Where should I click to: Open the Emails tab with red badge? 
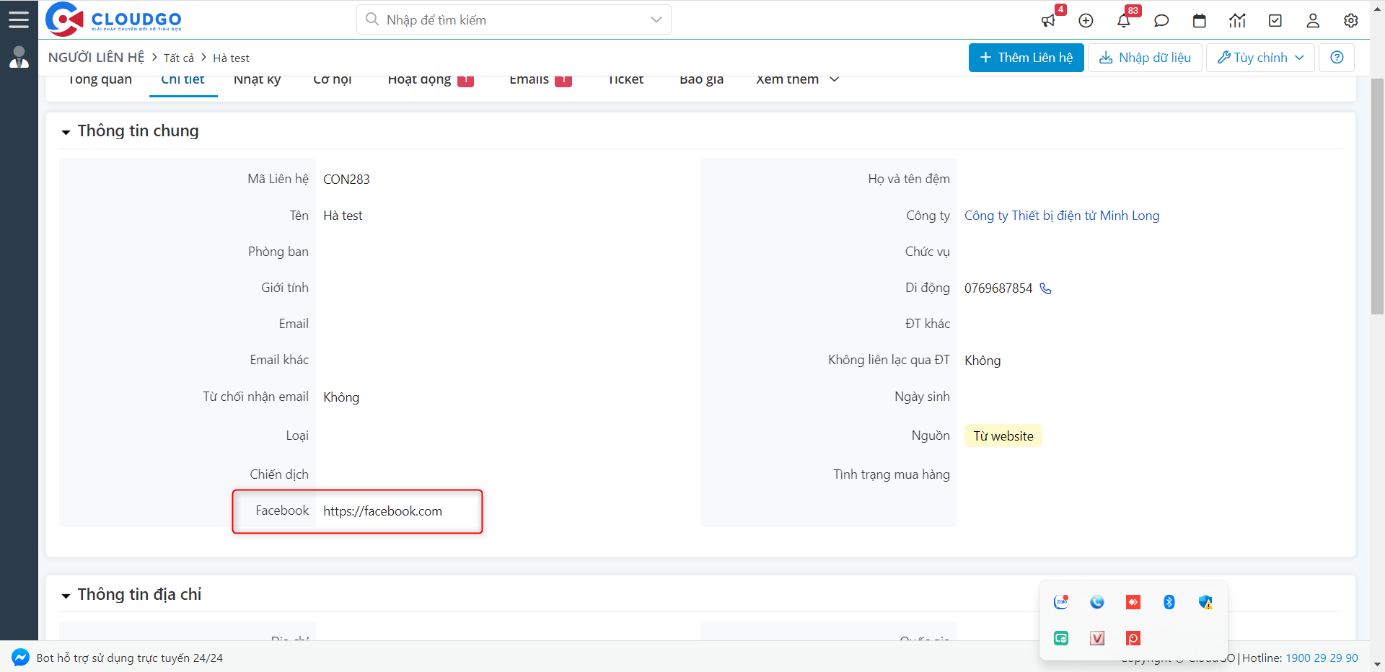[x=528, y=79]
